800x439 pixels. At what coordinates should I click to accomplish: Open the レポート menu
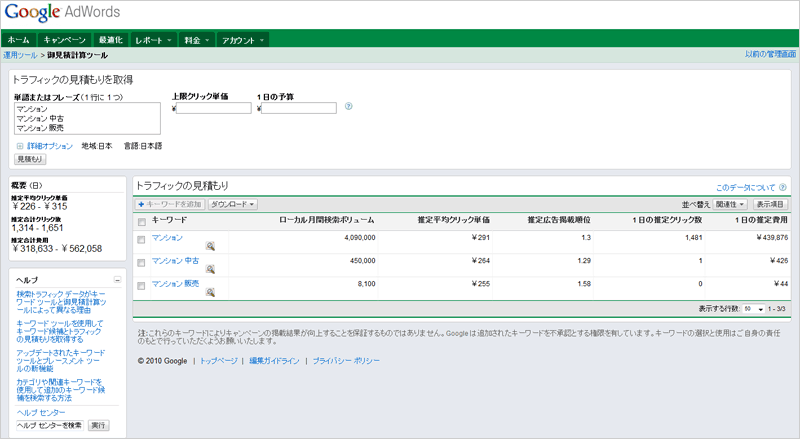point(153,40)
